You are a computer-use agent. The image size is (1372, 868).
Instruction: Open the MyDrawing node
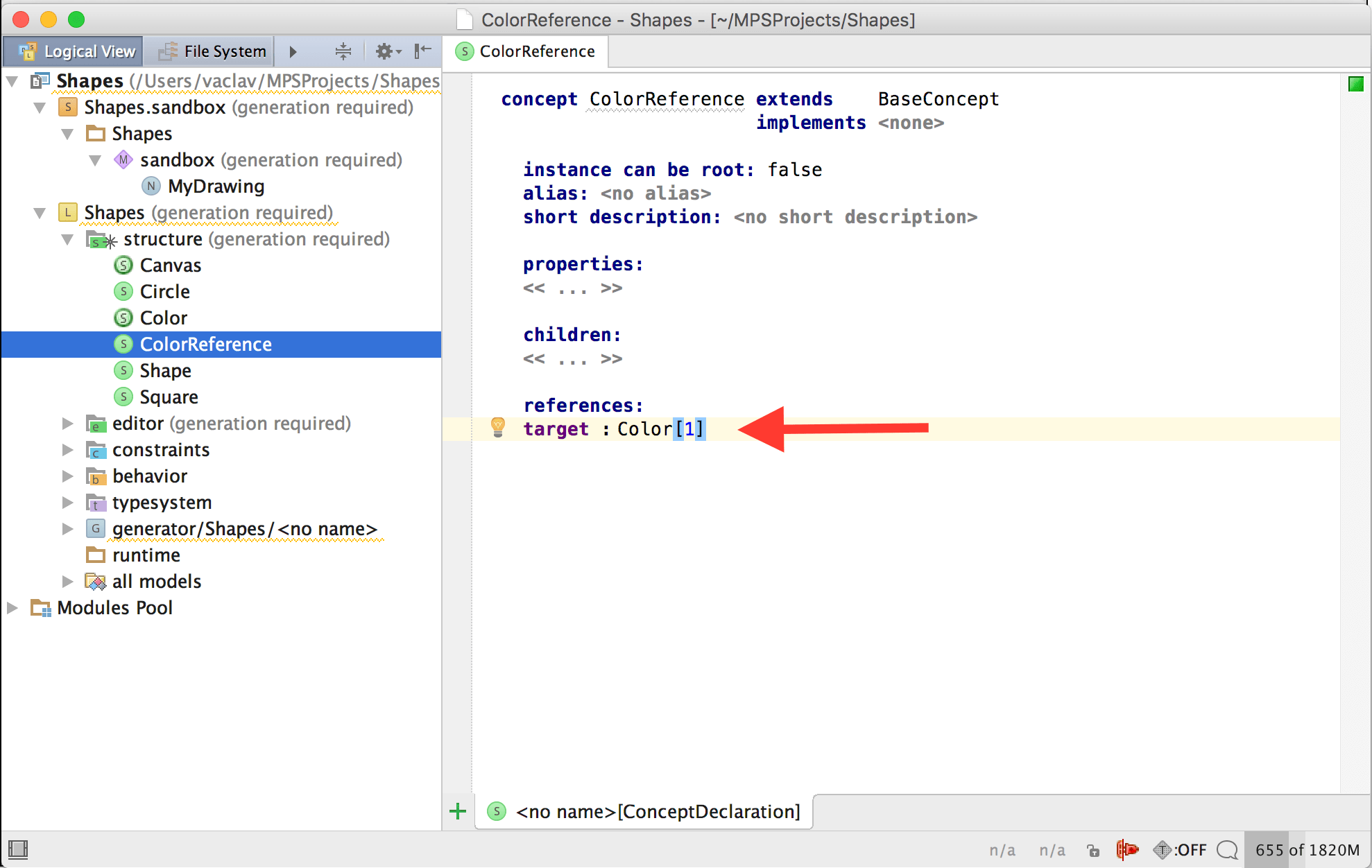tap(215, 186)
